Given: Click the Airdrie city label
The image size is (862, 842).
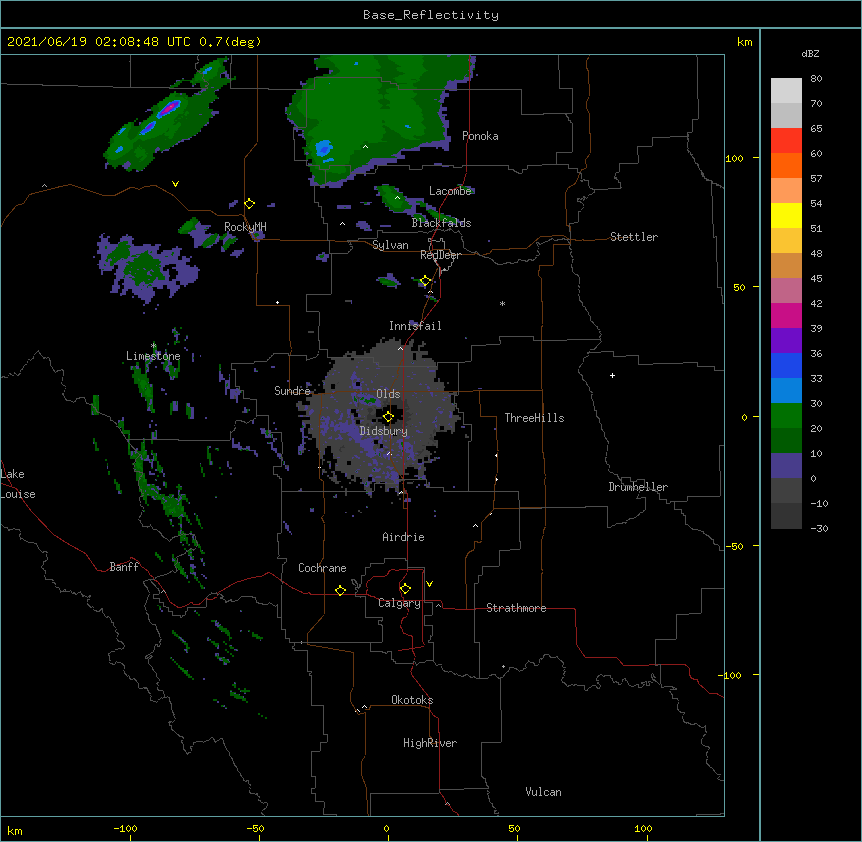Looking at the screenshot, I should 403,537.
